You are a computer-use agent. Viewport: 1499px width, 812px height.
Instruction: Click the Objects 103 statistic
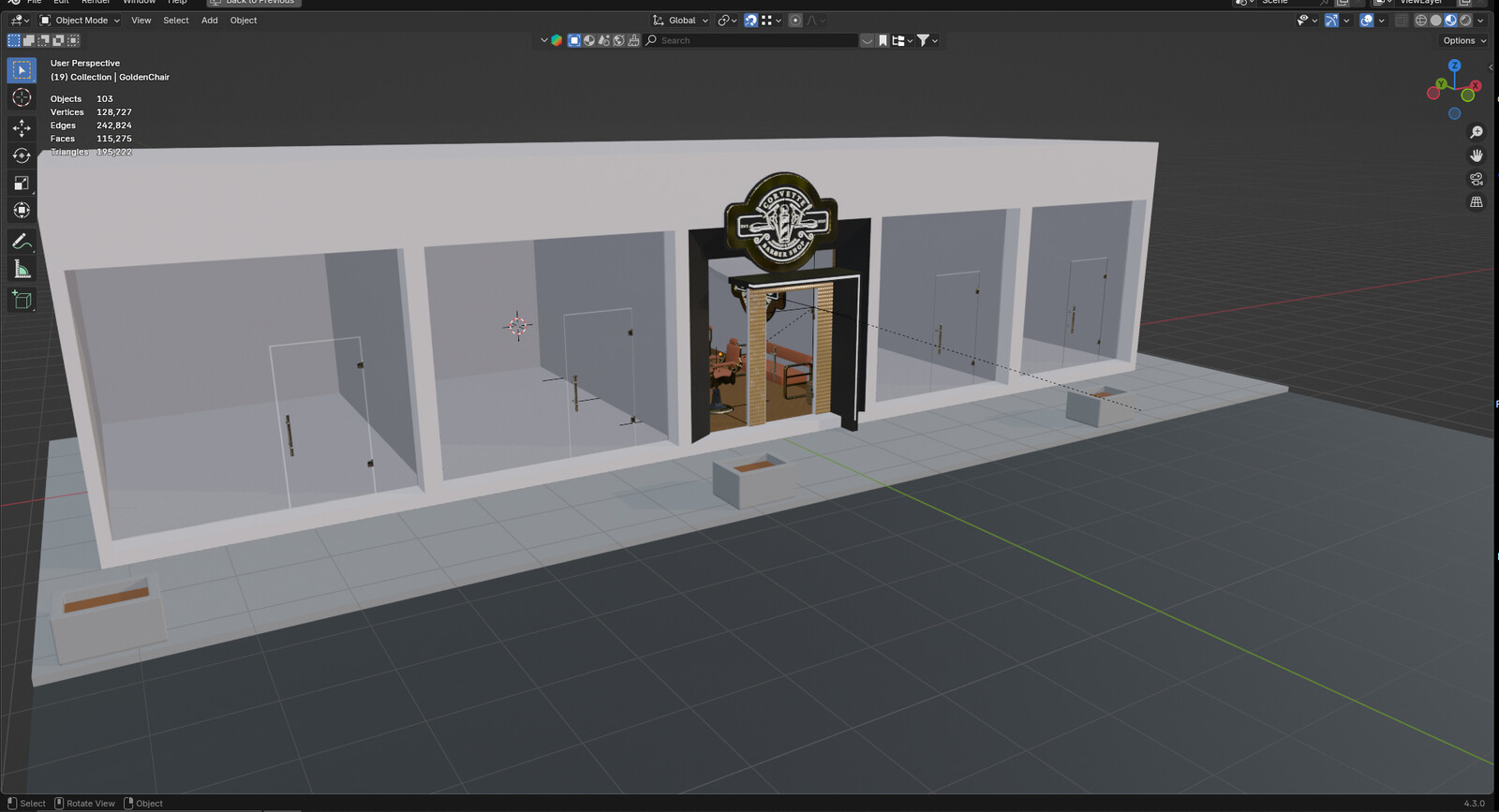pos(82,98)
